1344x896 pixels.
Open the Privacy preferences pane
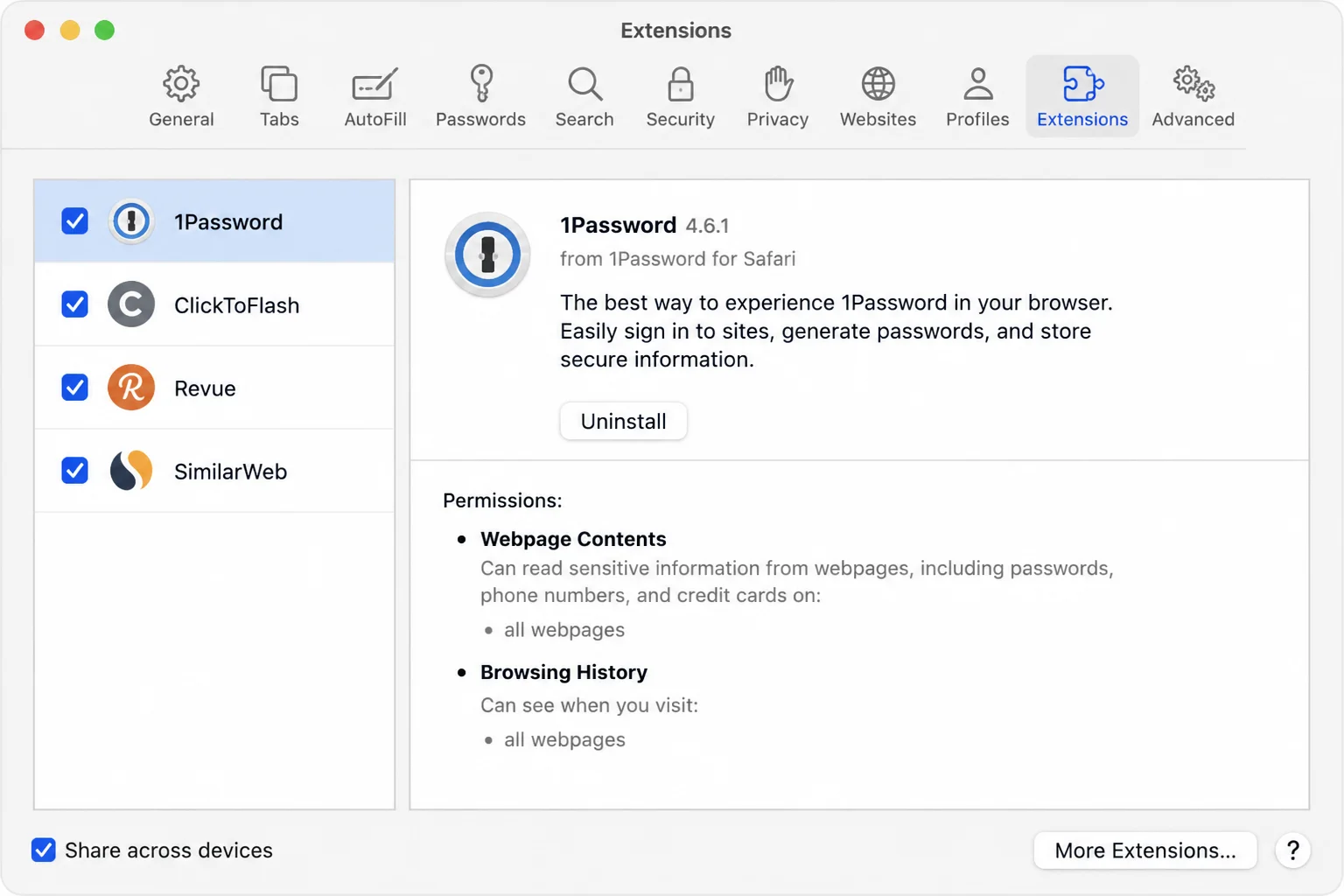pyautogui.click(x=778, y=97)
